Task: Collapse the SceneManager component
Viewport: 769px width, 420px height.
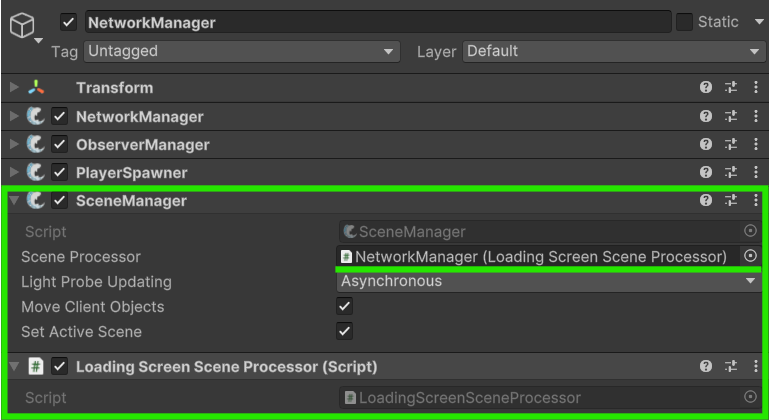Action: click(14, 201)
